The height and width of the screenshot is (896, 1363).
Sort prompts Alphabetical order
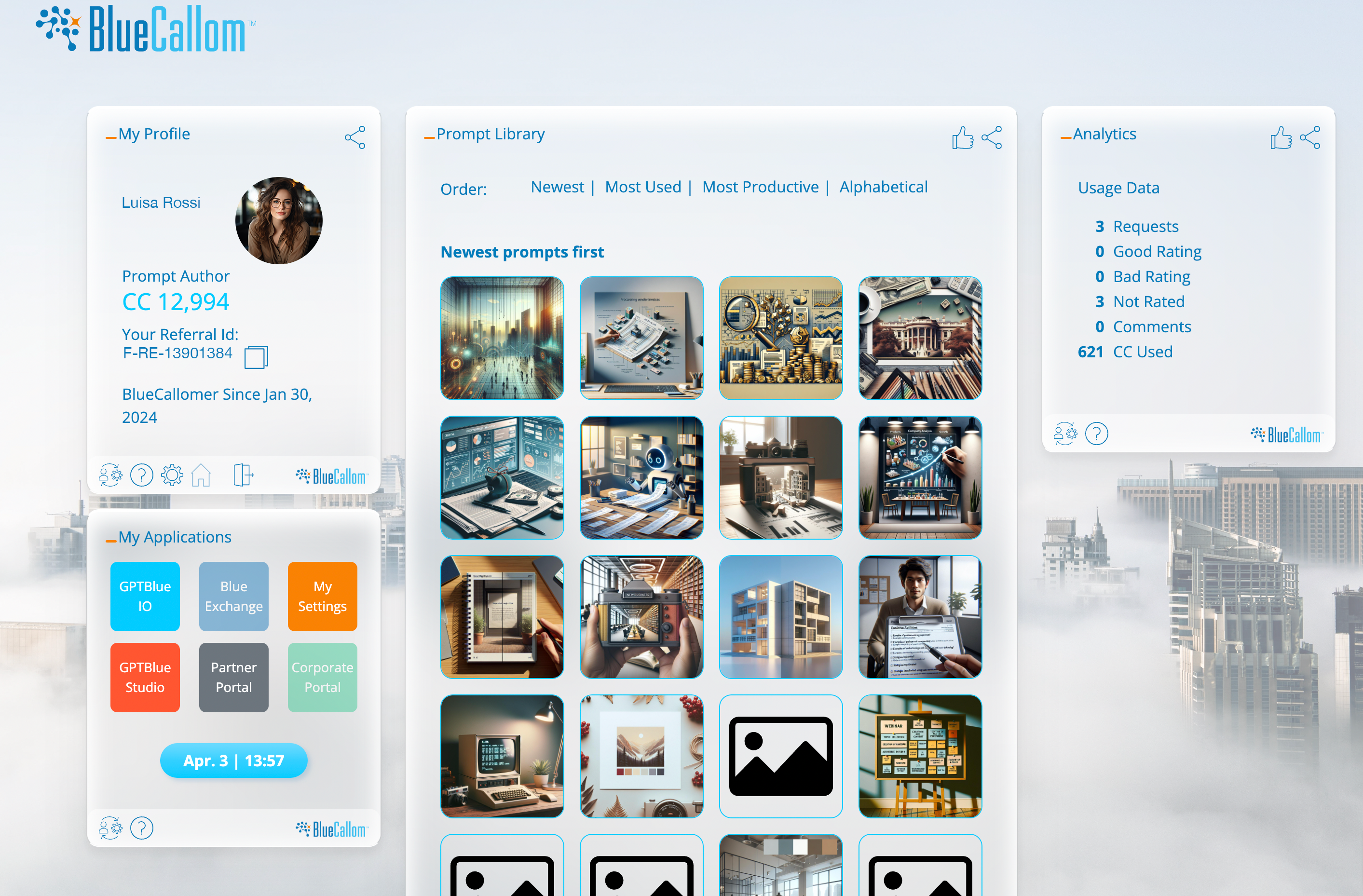click(884, 187)
